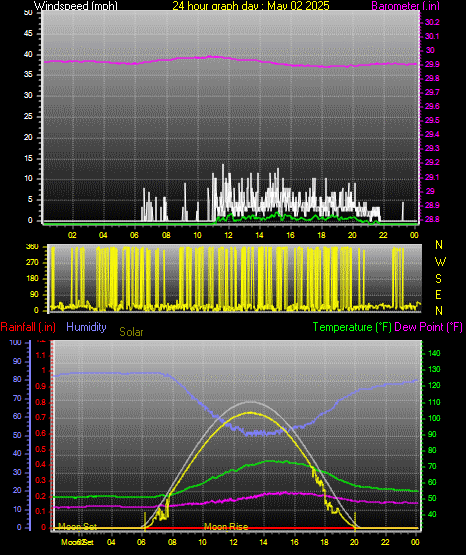This screenshot has width=466, height=555.
Task: Click the Humidity legend label
Action: (x=86, y=327)
